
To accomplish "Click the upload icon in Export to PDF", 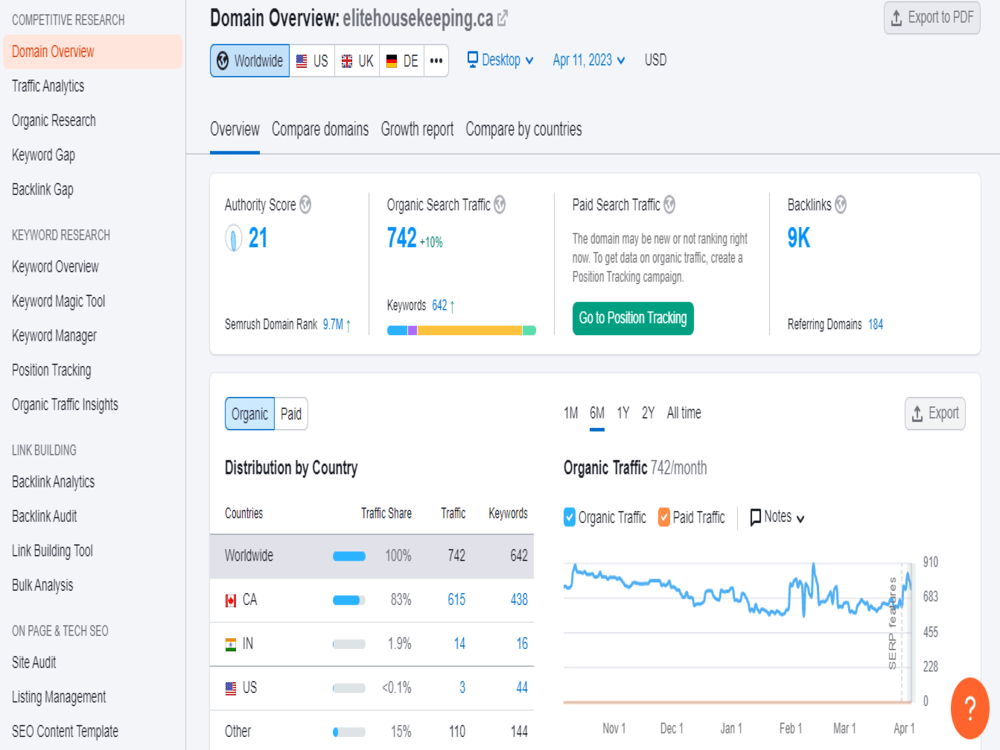I will [896, 18].
